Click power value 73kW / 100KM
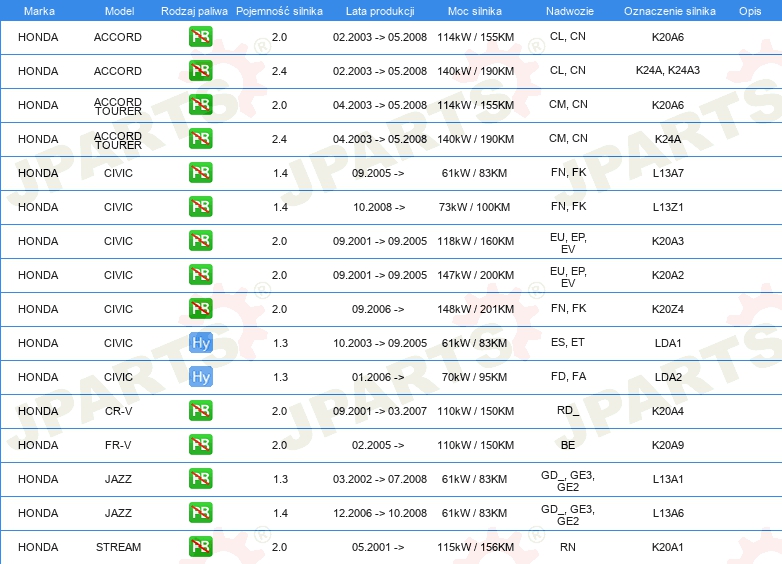782x564 pixels. [474, 207]
